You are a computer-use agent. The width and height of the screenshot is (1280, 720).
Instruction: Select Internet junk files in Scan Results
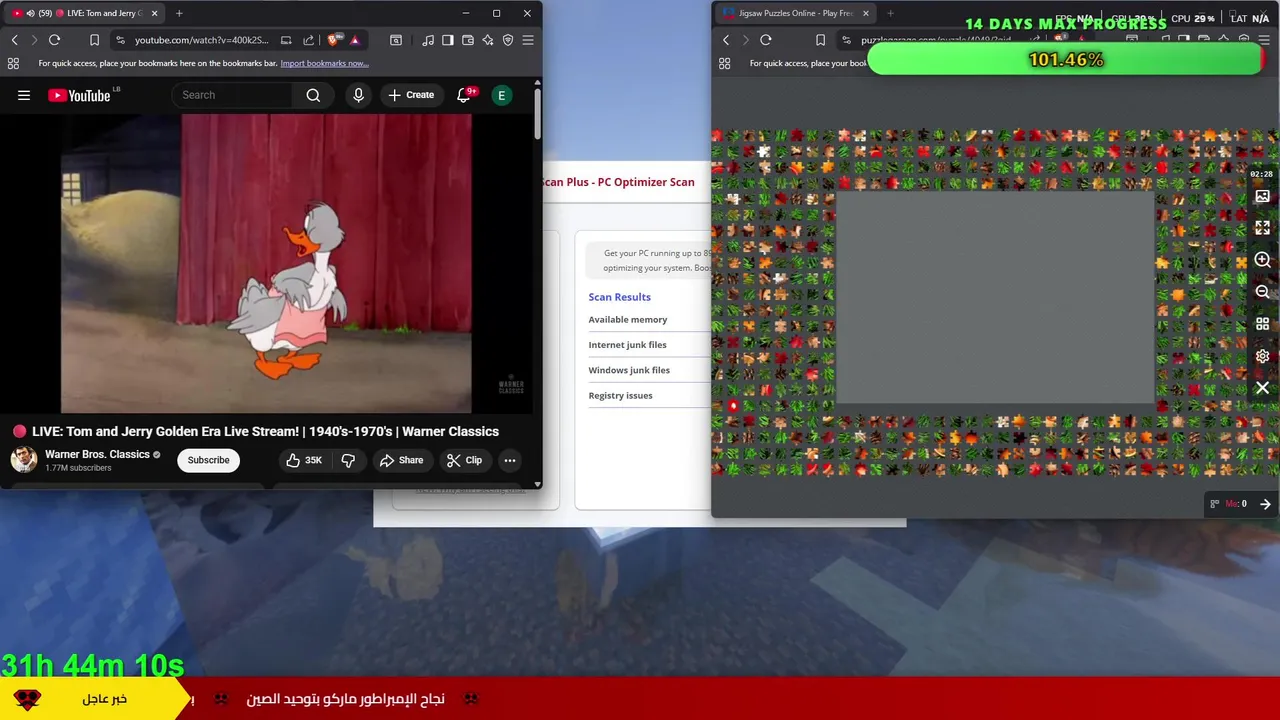(627, 345)
